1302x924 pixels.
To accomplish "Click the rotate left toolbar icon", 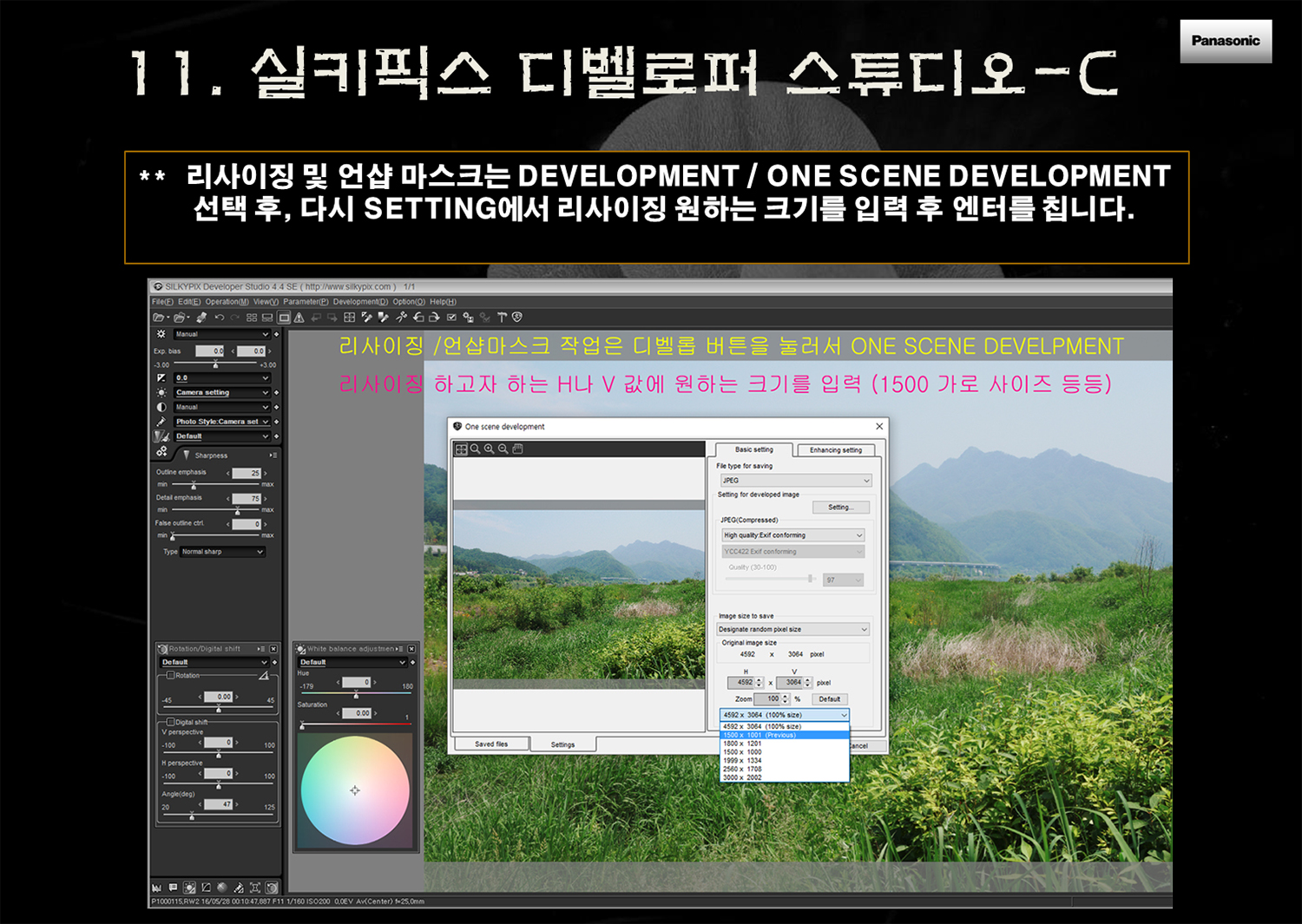I will [x=418, y=318].
